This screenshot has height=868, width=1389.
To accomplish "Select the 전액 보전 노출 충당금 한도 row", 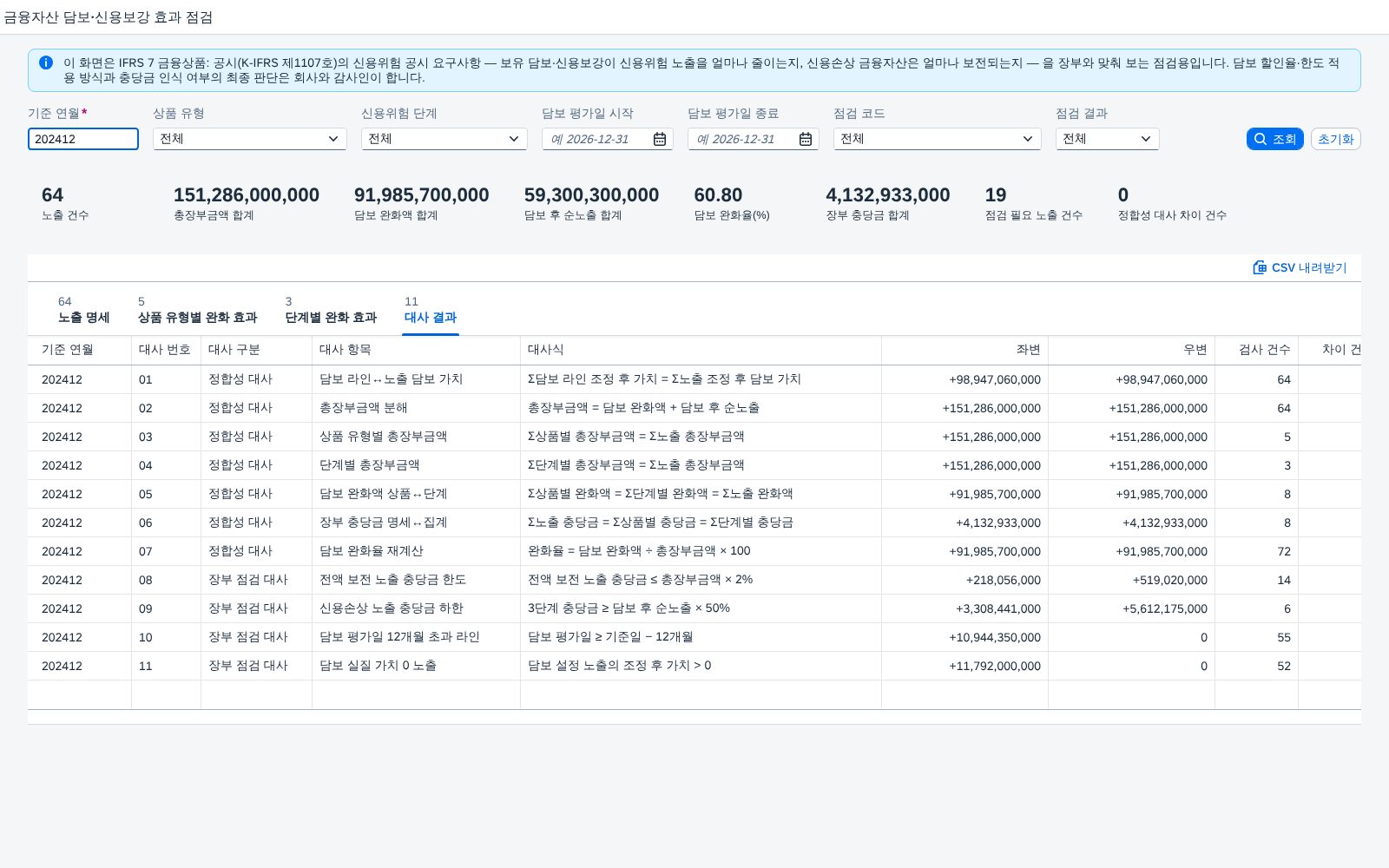I will [694, 580].
